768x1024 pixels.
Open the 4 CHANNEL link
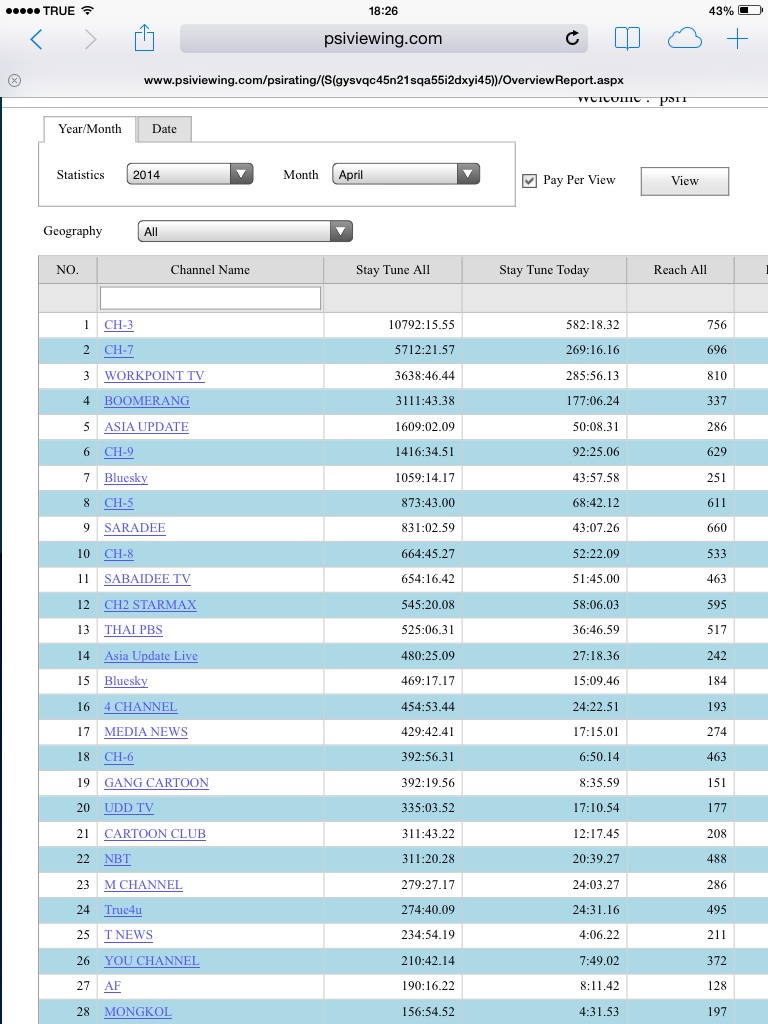140,707
